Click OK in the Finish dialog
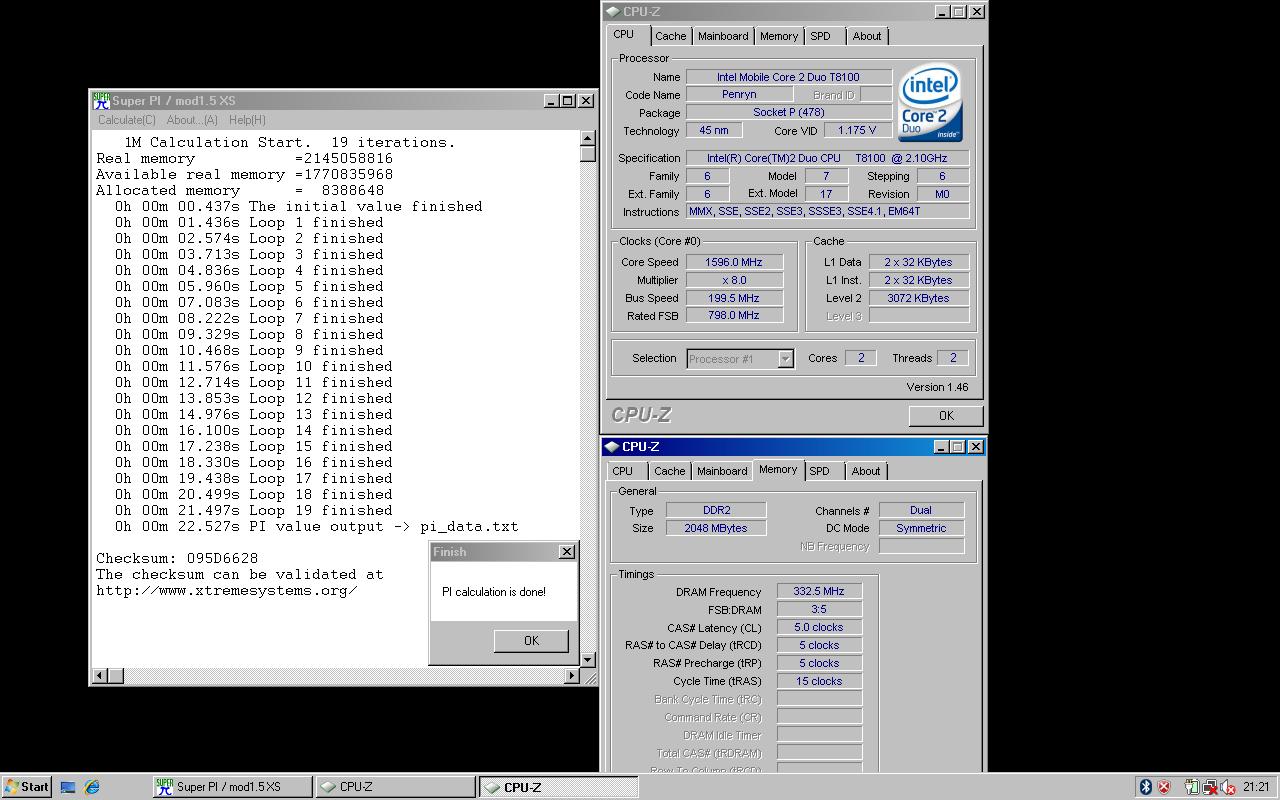Image resolution: width=1280 pixels, height=800 pixels. pyautogui.click(x=531, y=641)
